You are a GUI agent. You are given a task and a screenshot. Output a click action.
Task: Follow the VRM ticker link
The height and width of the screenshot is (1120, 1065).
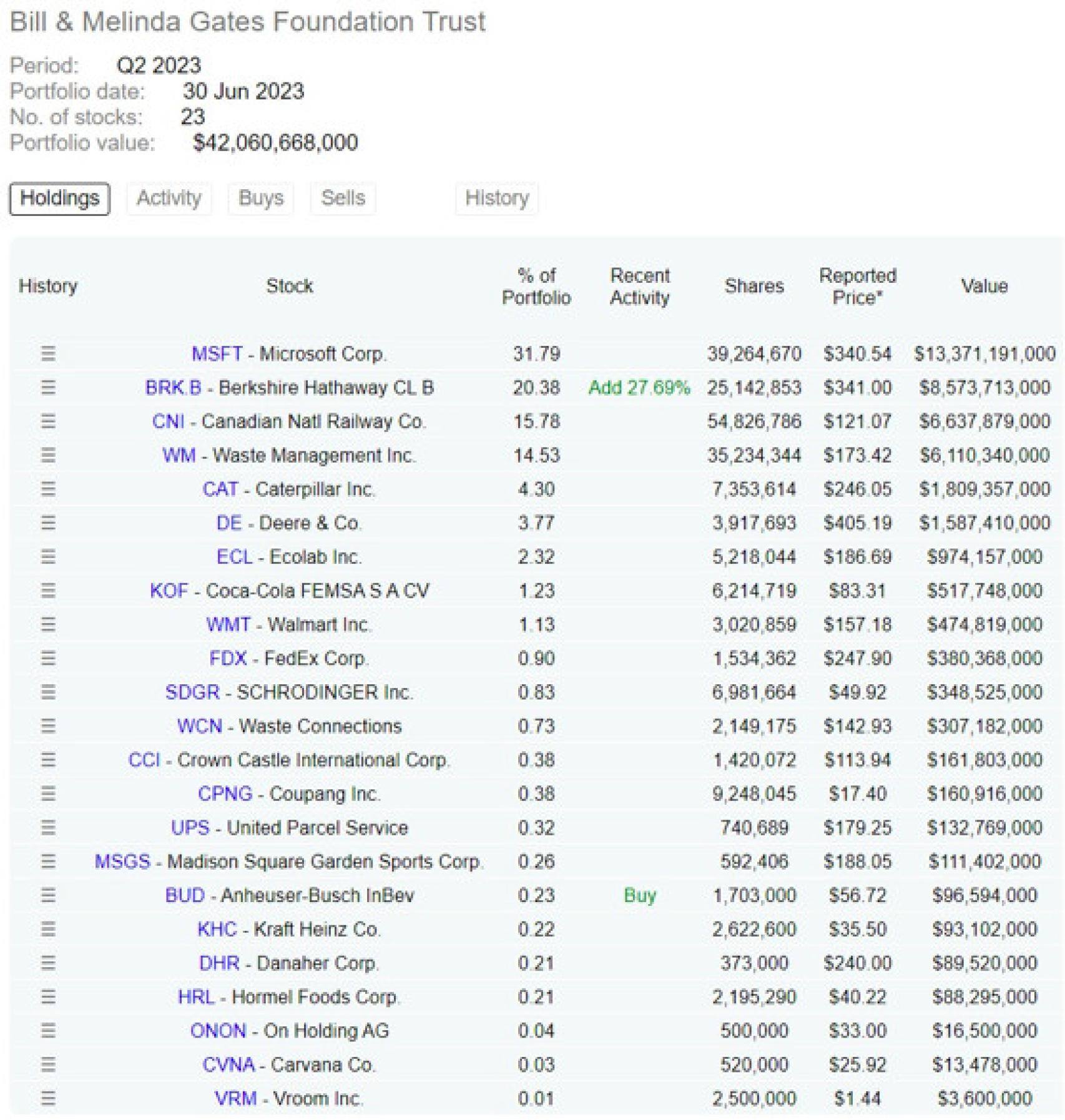[x=235, y=1098]
